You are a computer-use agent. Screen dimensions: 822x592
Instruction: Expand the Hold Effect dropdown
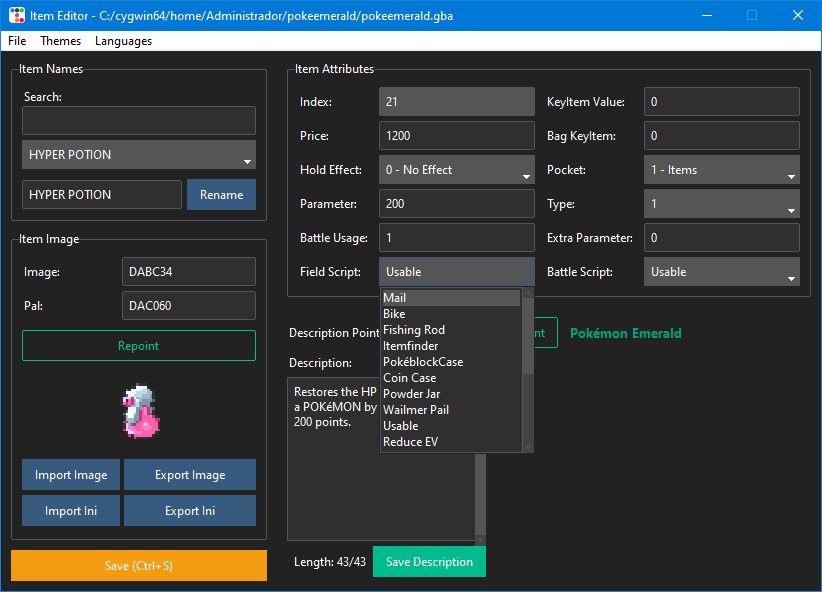click(x=457, y=170)
